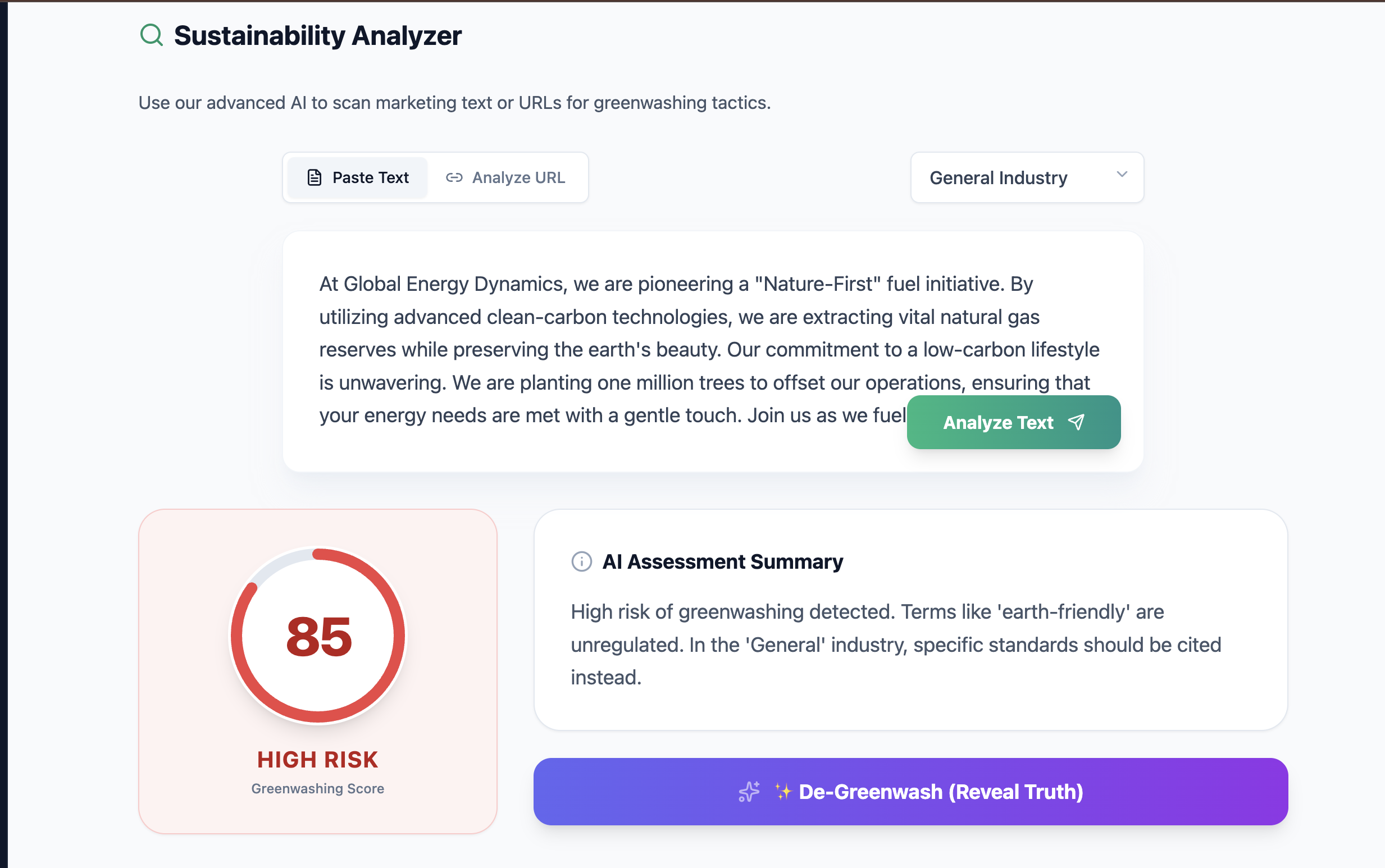
Task: Click the chevron arrow of General Industry
Action: tap(1122, 174)
